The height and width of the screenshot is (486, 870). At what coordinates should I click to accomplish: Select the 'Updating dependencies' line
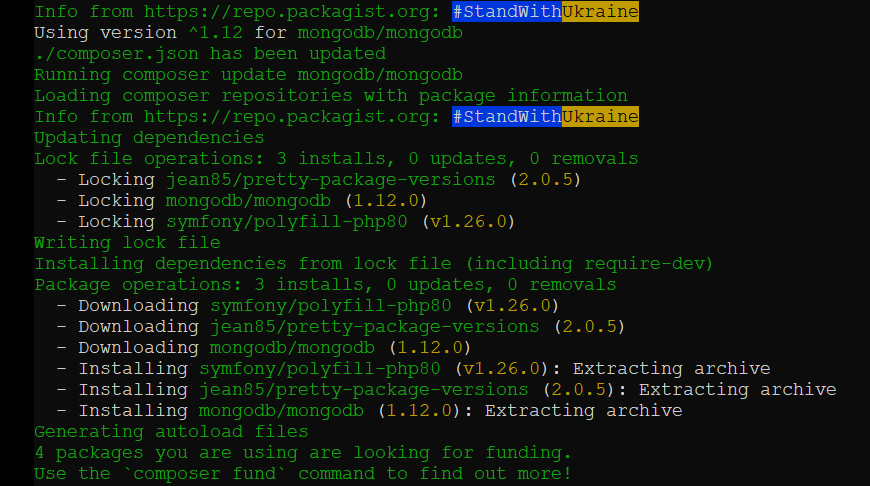(149, 138)
